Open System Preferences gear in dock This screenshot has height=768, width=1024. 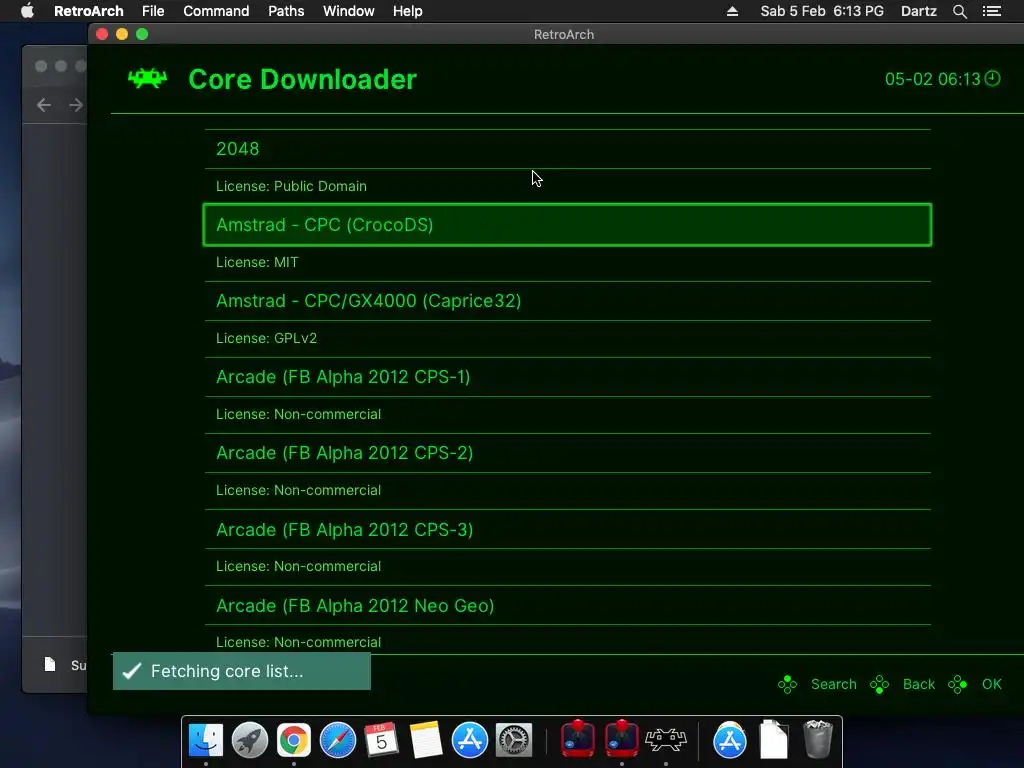(x=514, y=740)
